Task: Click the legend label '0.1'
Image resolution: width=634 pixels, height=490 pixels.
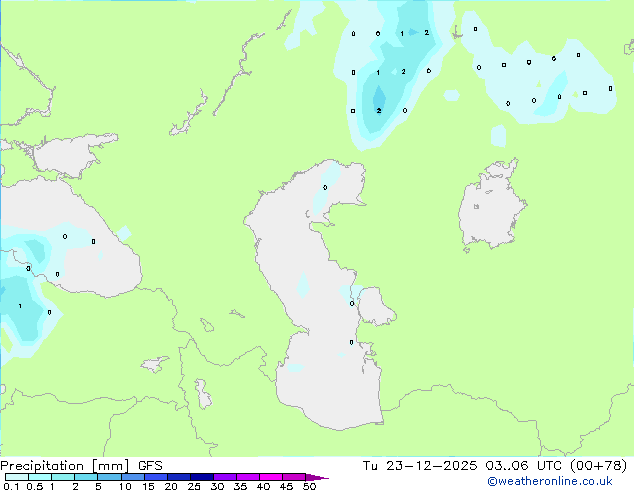Action: click(x=11, y=486)
